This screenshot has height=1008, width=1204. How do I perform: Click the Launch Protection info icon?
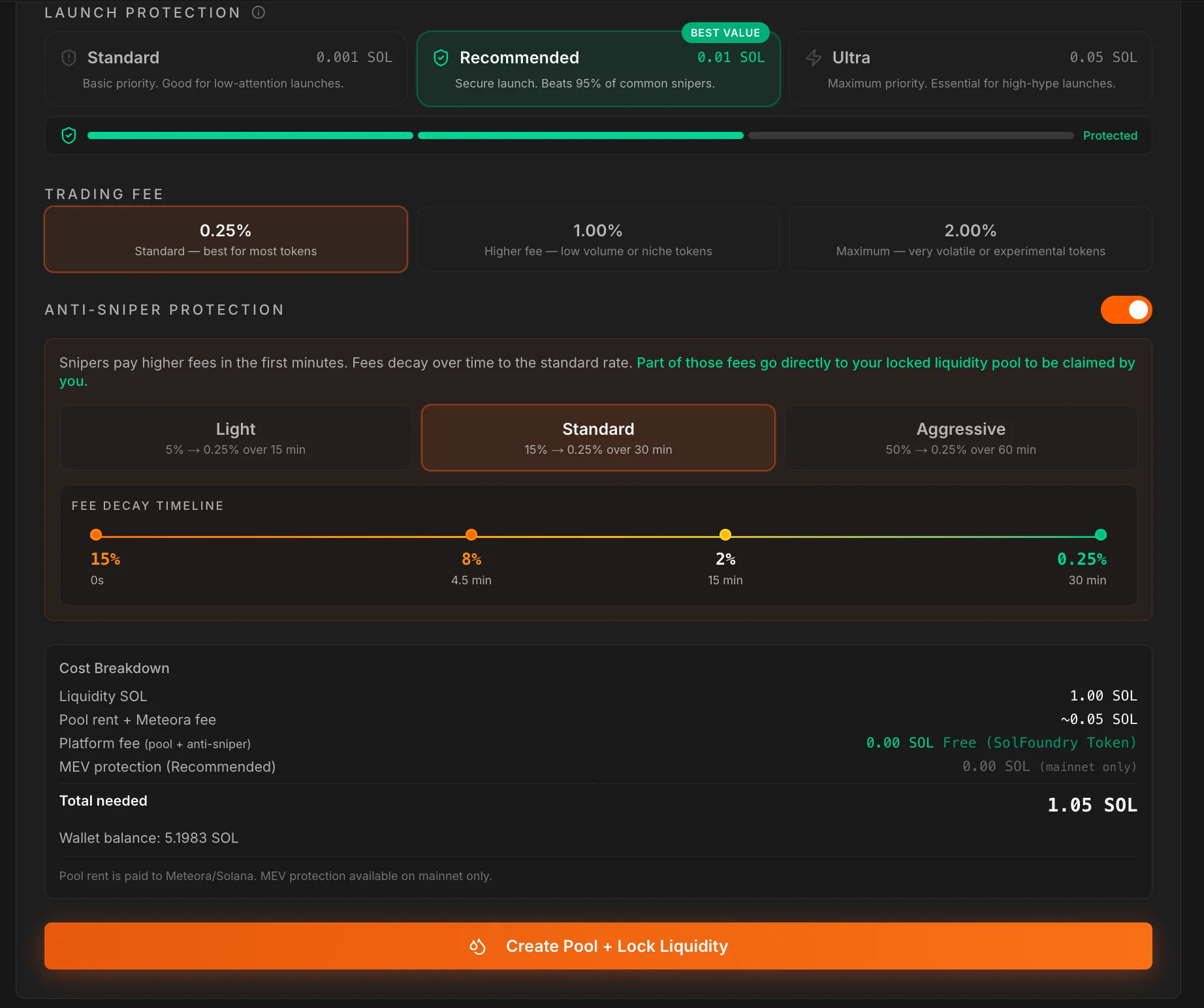pos(259,12)
